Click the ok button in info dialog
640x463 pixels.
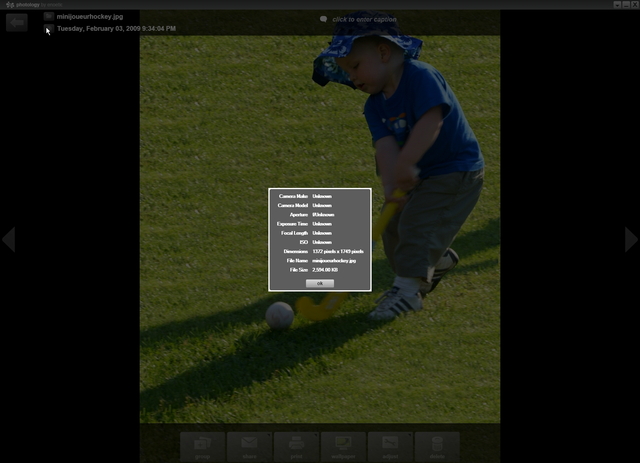click(319, 283)
